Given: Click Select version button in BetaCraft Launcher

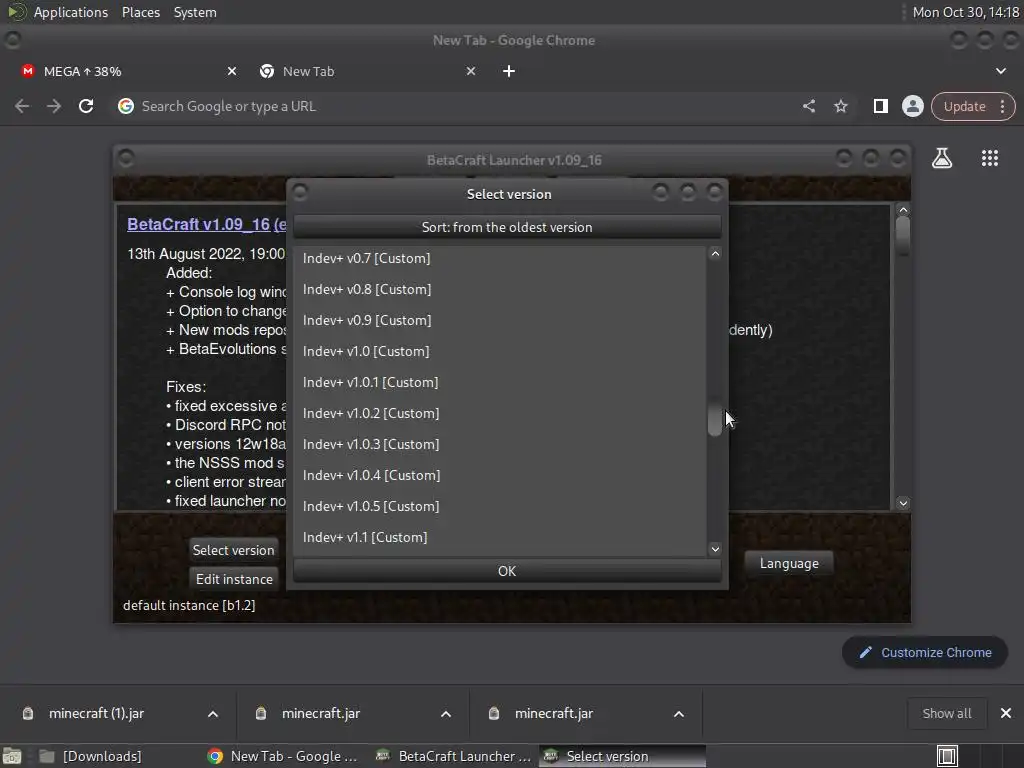Looking at the screenshot, I should (x=233, y=550).
